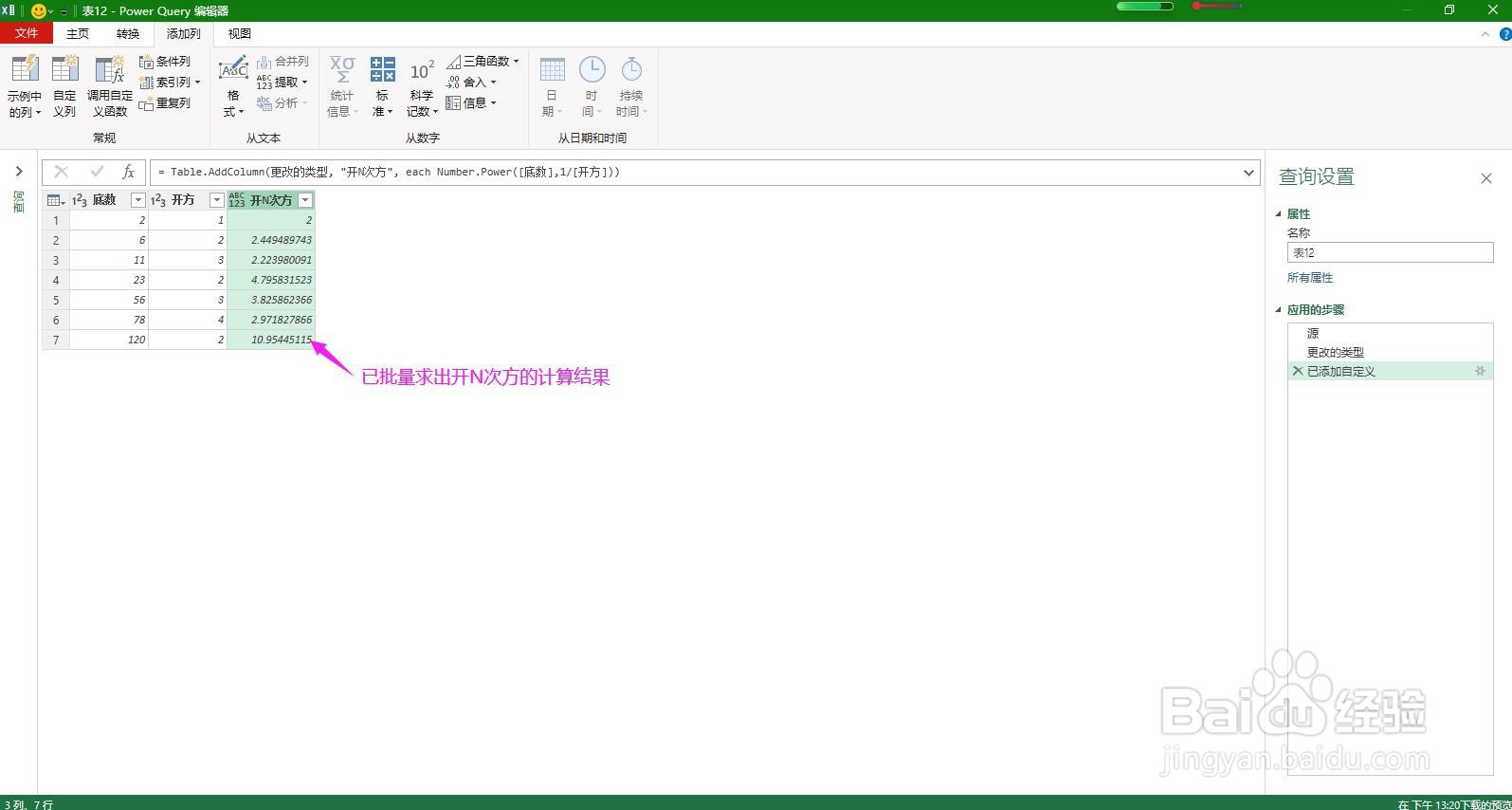
Task: Click Standard (标准) operations icon
Action: tap(383, 69)
